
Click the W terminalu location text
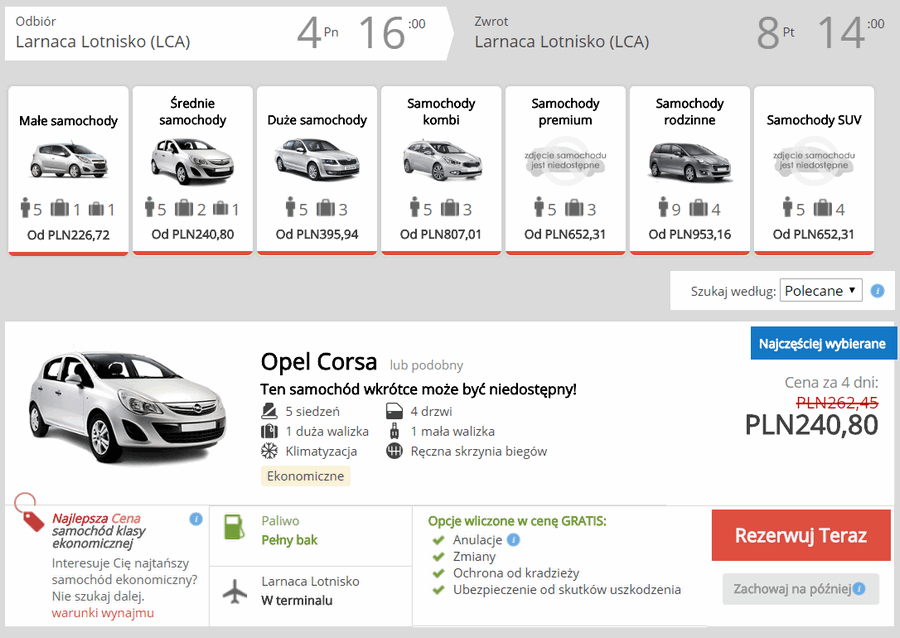(x=297, y=601)
